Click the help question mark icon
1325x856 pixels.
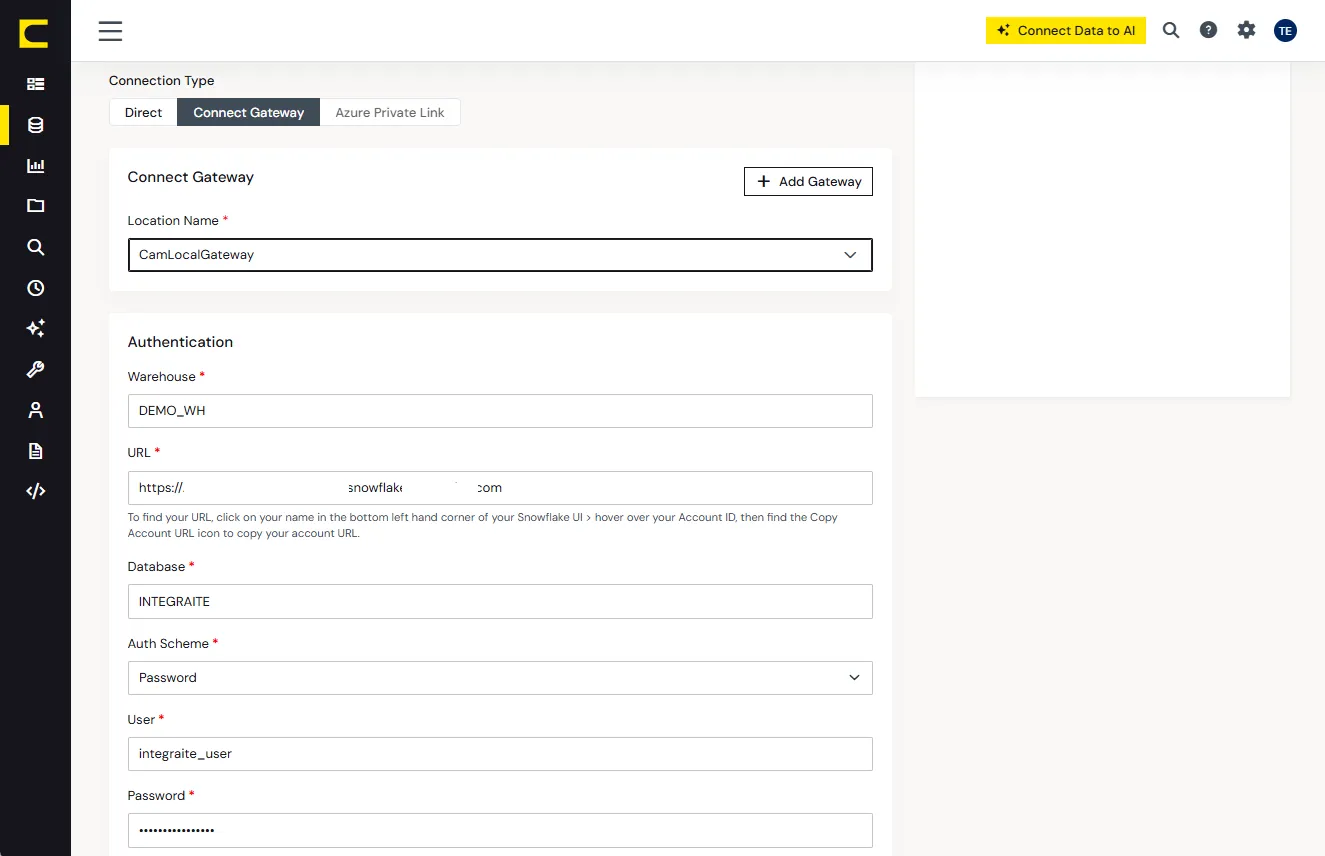coord(1208,30)
